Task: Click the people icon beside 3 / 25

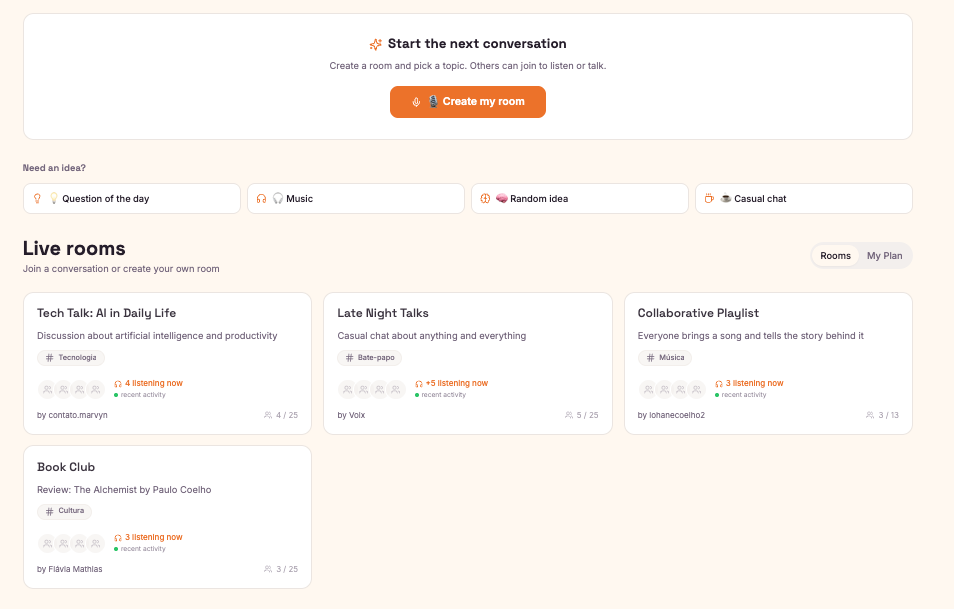Action: (268, 569)
